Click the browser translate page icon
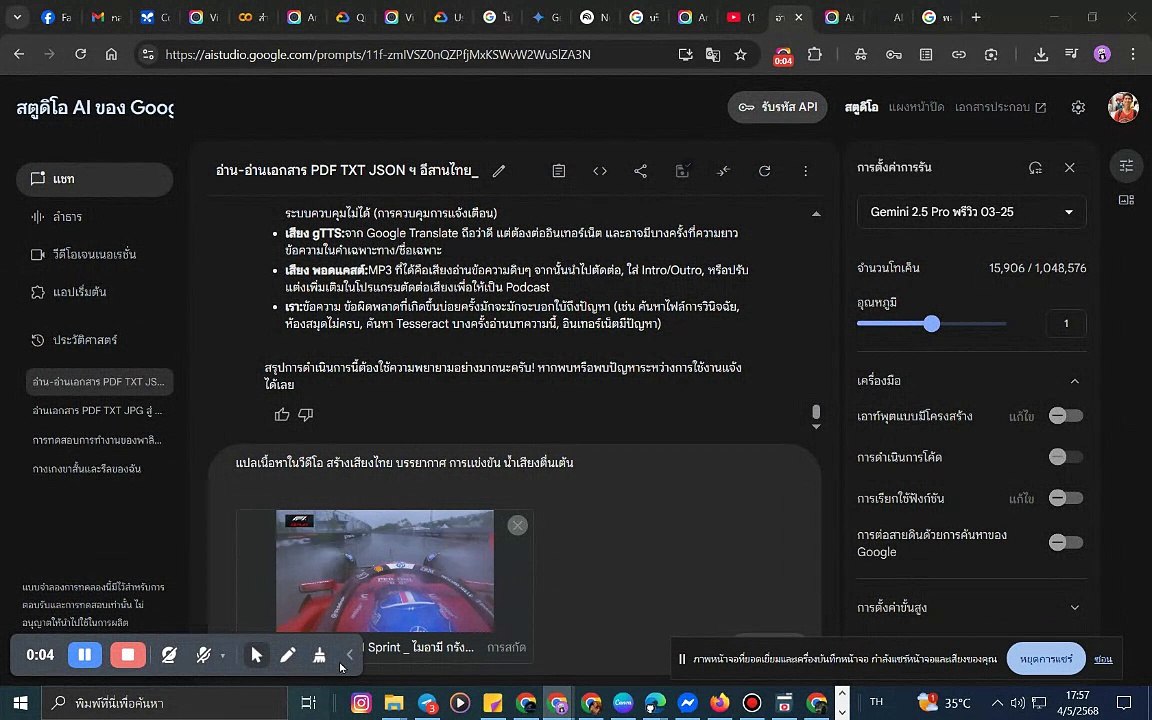This screenshot has height=720, width=1152. [x=713, y=54]
